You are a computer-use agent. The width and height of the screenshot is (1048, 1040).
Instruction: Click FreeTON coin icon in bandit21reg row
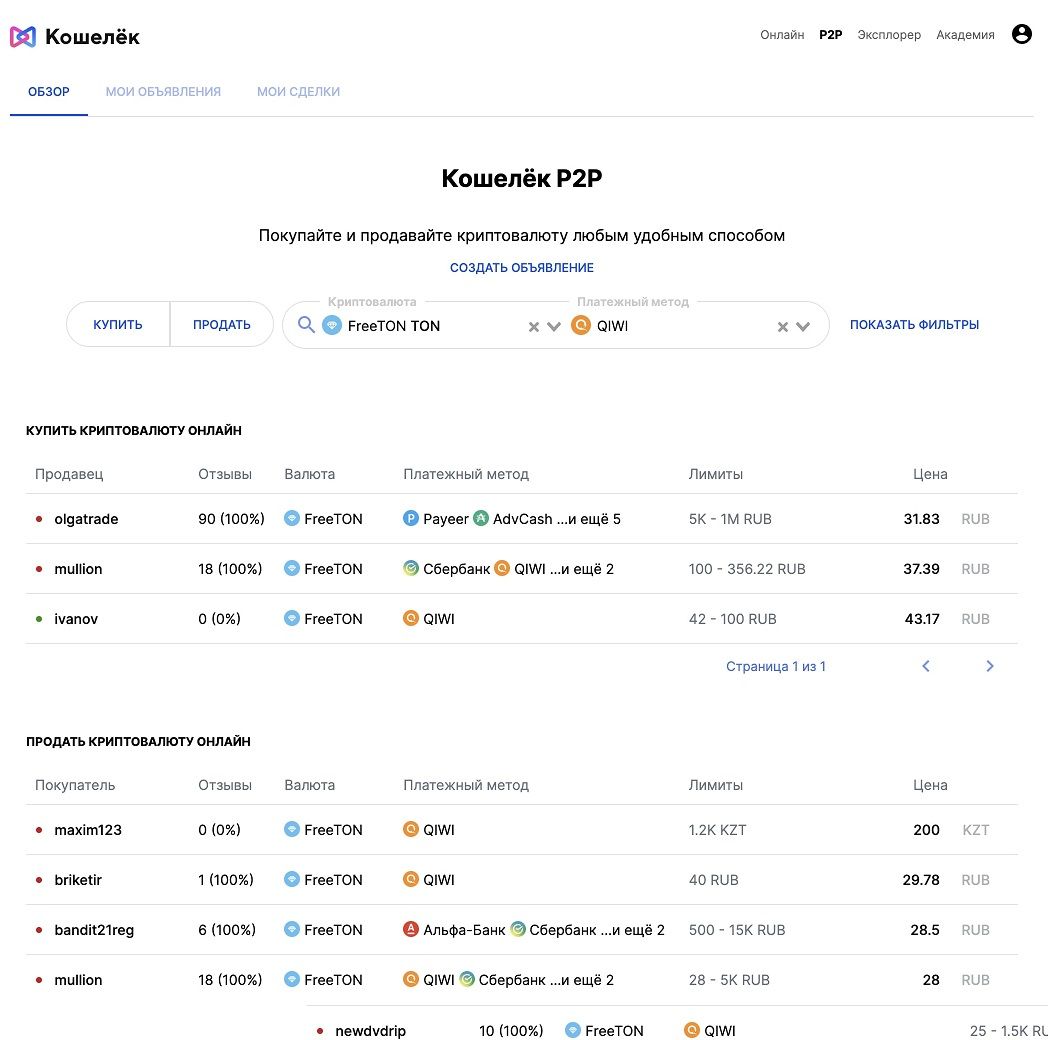[x=292, y=929]
